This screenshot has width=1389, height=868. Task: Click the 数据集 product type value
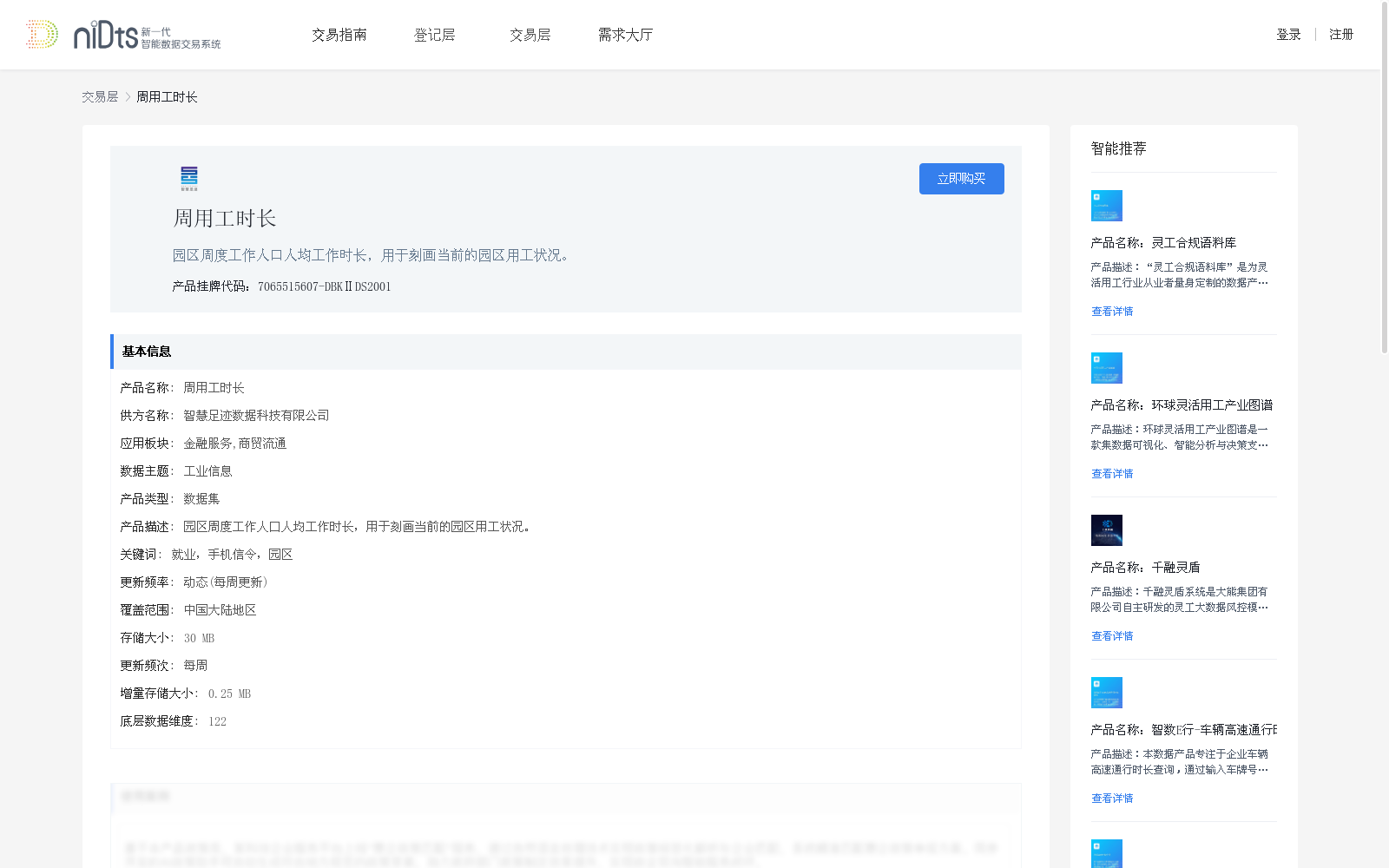click(201, 499)
